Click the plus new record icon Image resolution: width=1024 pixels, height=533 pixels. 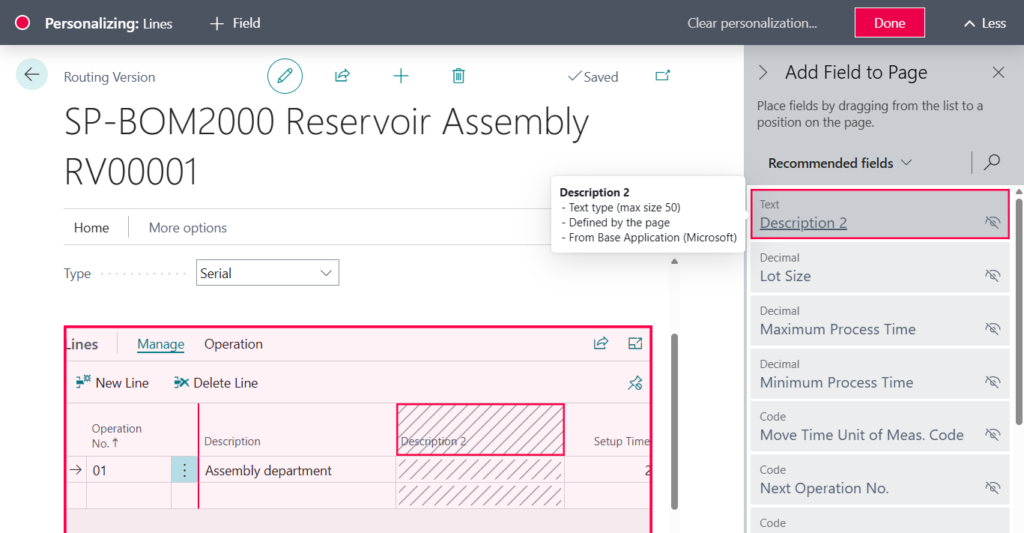(400, 76)
